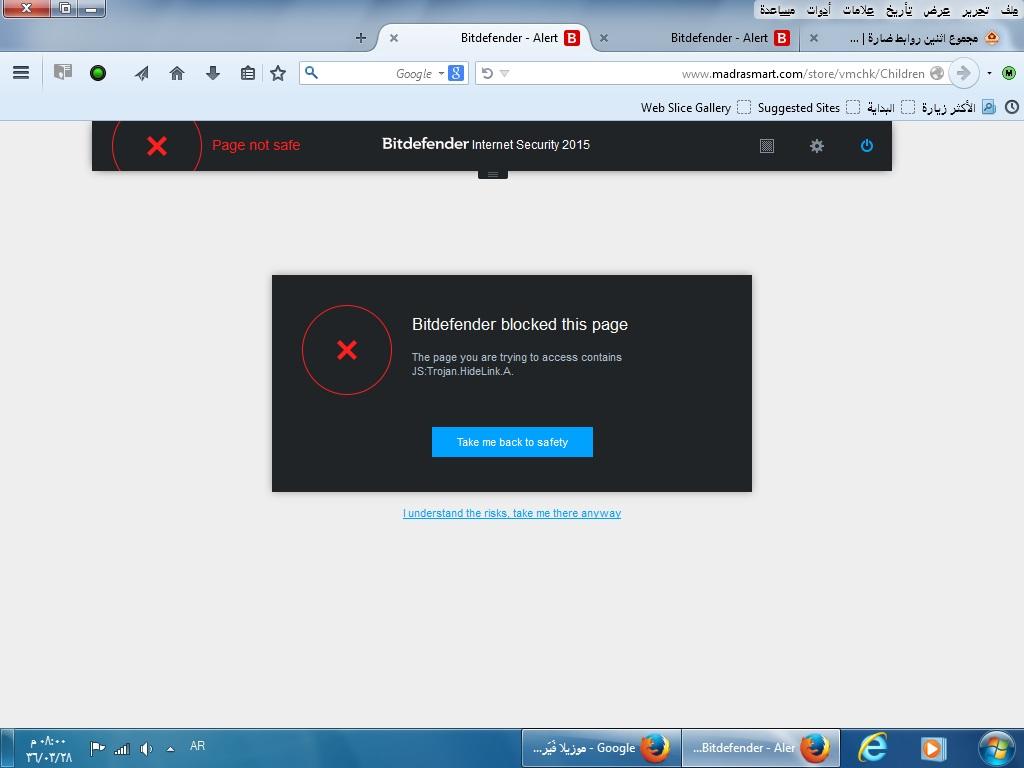Screen dimensions: 1024x768
Task: Click the taskbar clock and date
Action: point(48,750)
